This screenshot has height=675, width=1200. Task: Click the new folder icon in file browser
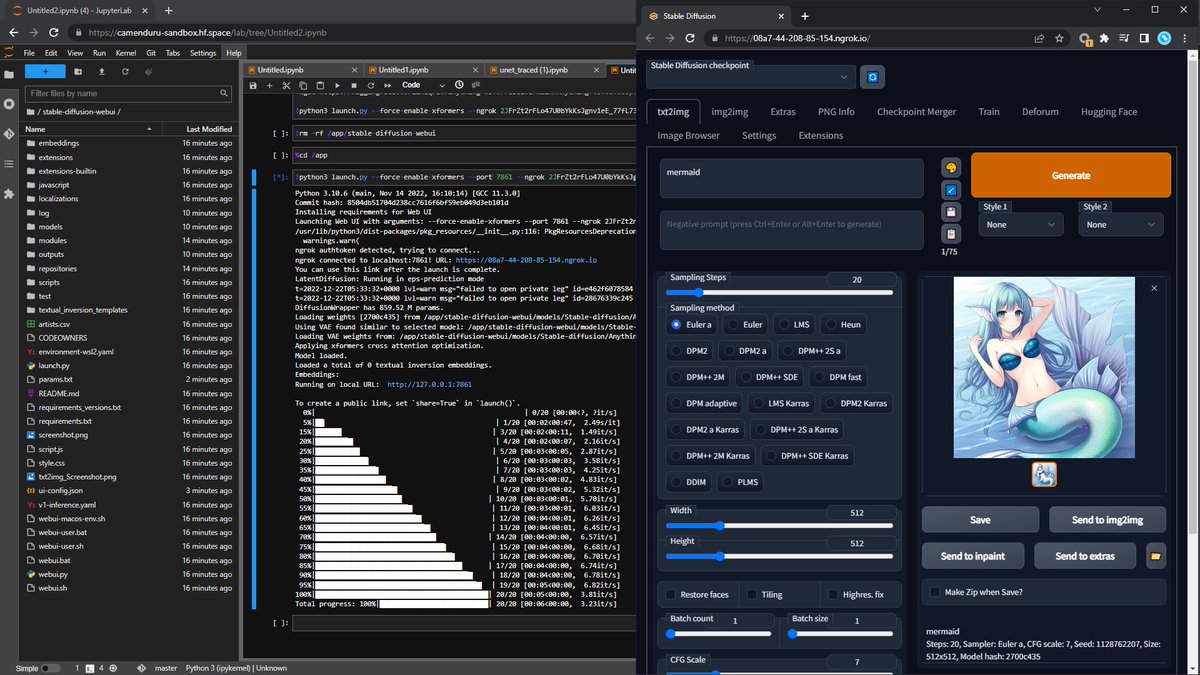[x=79, y=72]
